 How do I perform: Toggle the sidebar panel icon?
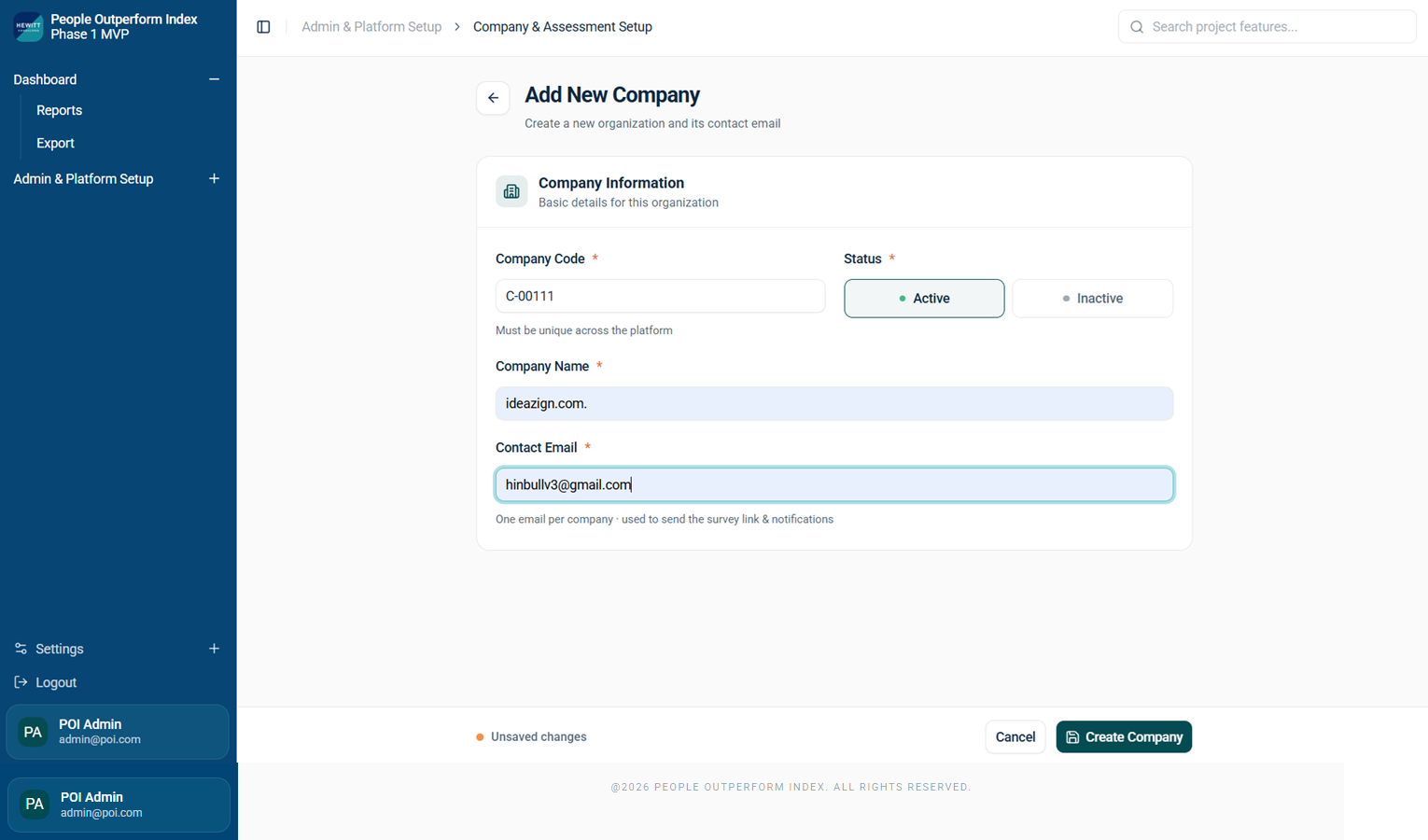coord(263,27)
